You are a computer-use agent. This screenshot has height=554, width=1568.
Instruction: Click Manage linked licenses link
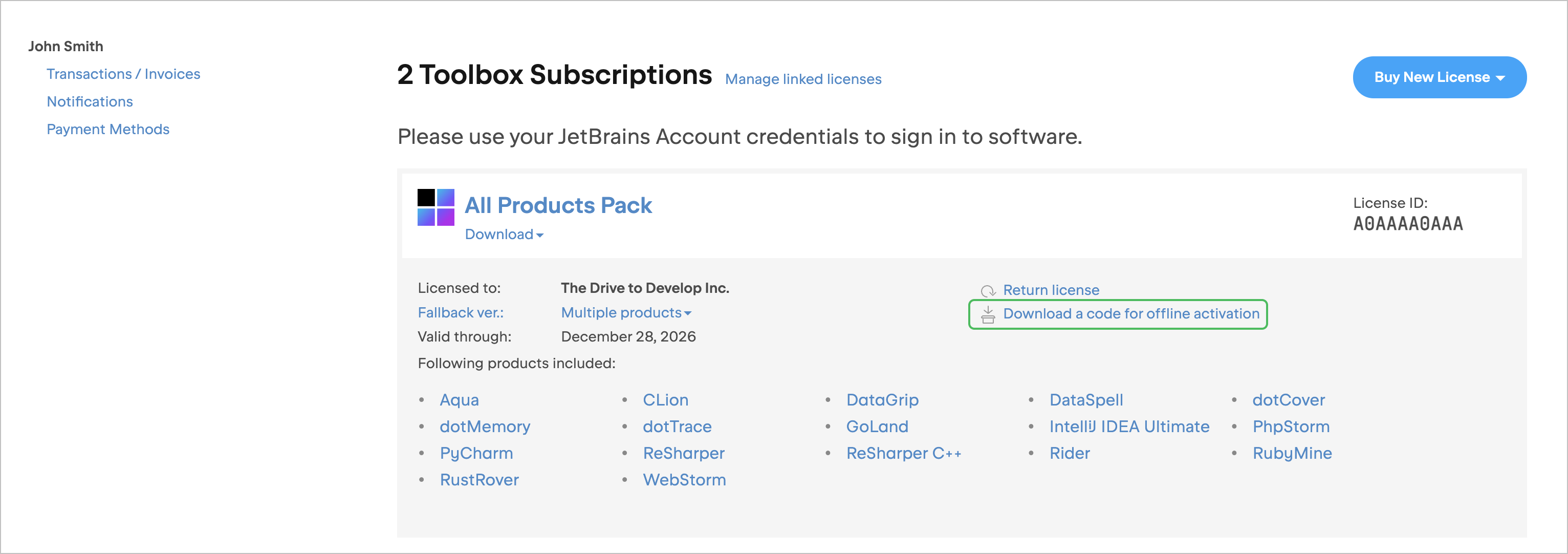coord(803,79)
